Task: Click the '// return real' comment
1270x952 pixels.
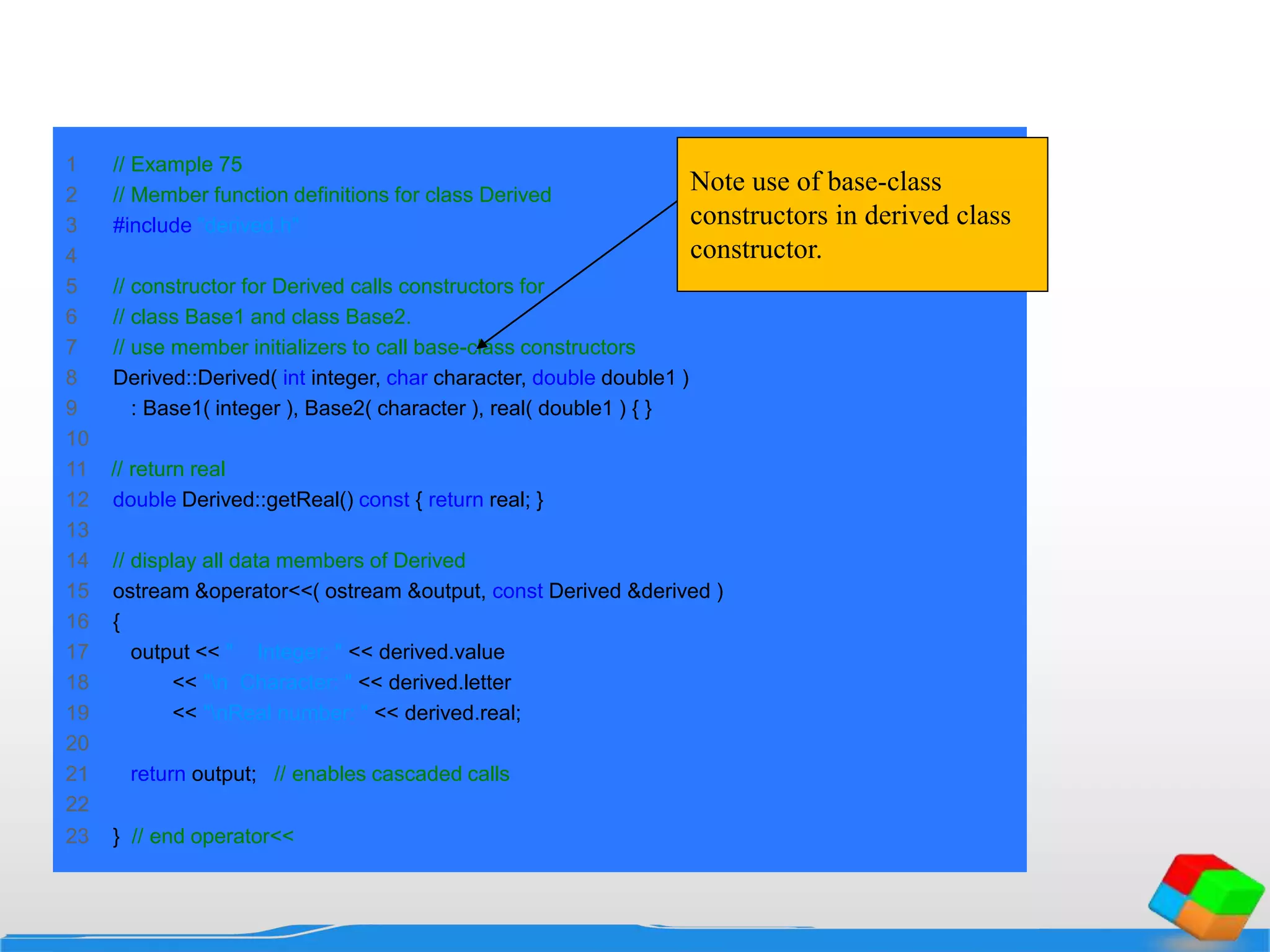Action: pos(168,469)
